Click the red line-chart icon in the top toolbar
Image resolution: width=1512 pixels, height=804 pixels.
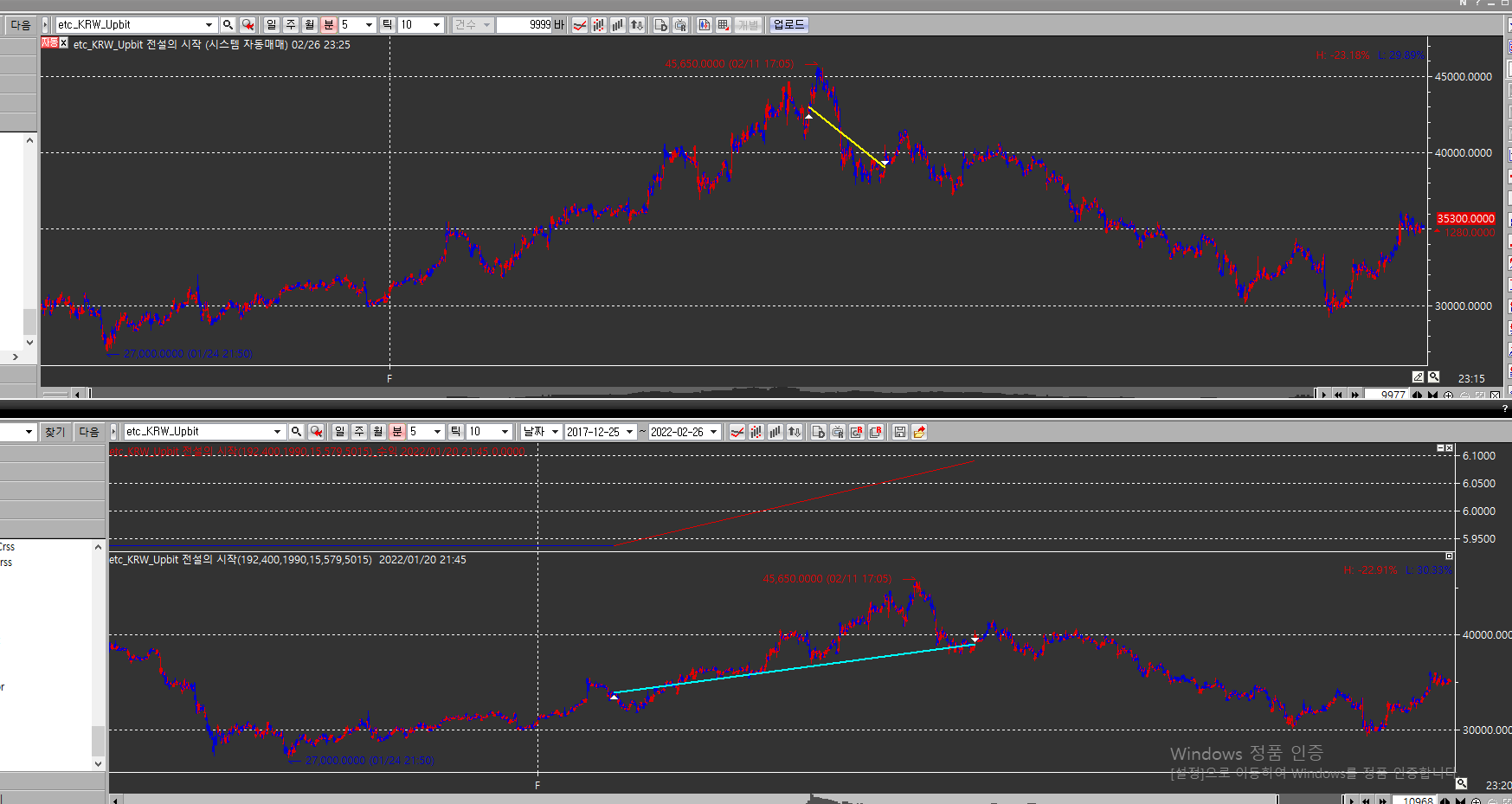[580, 25]
